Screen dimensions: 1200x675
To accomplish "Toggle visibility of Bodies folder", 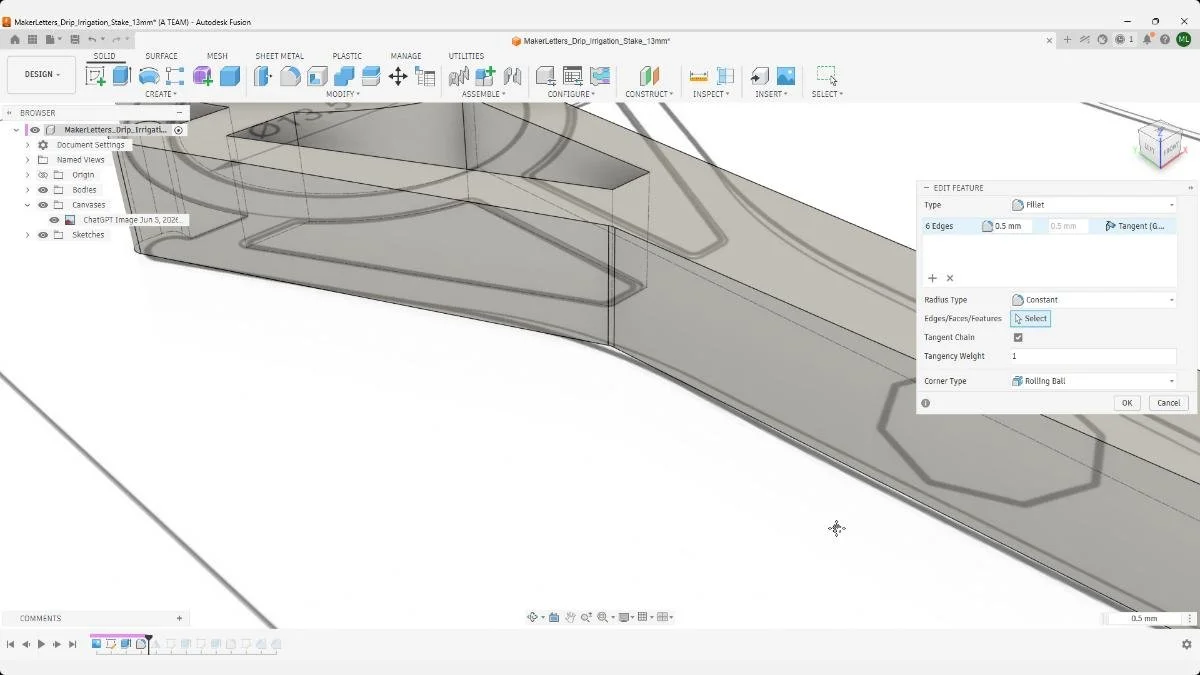I will coord(43,190).
